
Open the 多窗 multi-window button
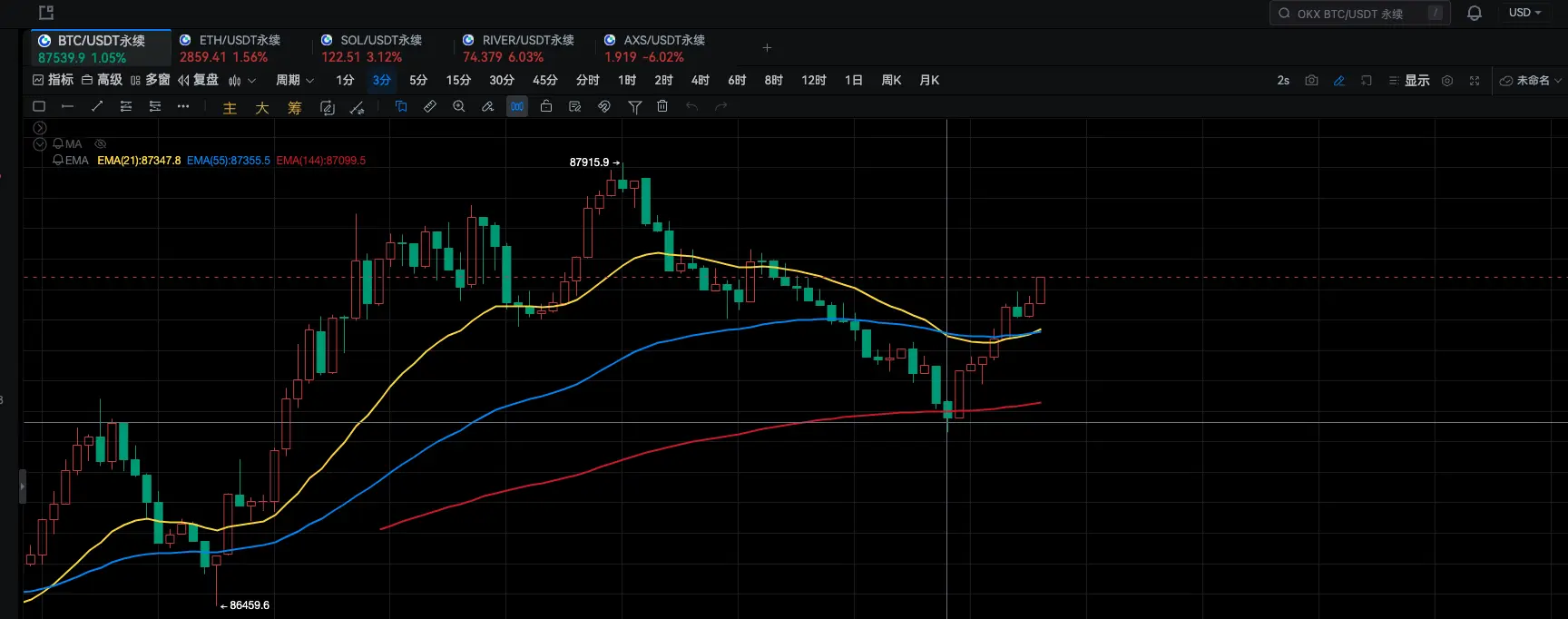point(150,80)
